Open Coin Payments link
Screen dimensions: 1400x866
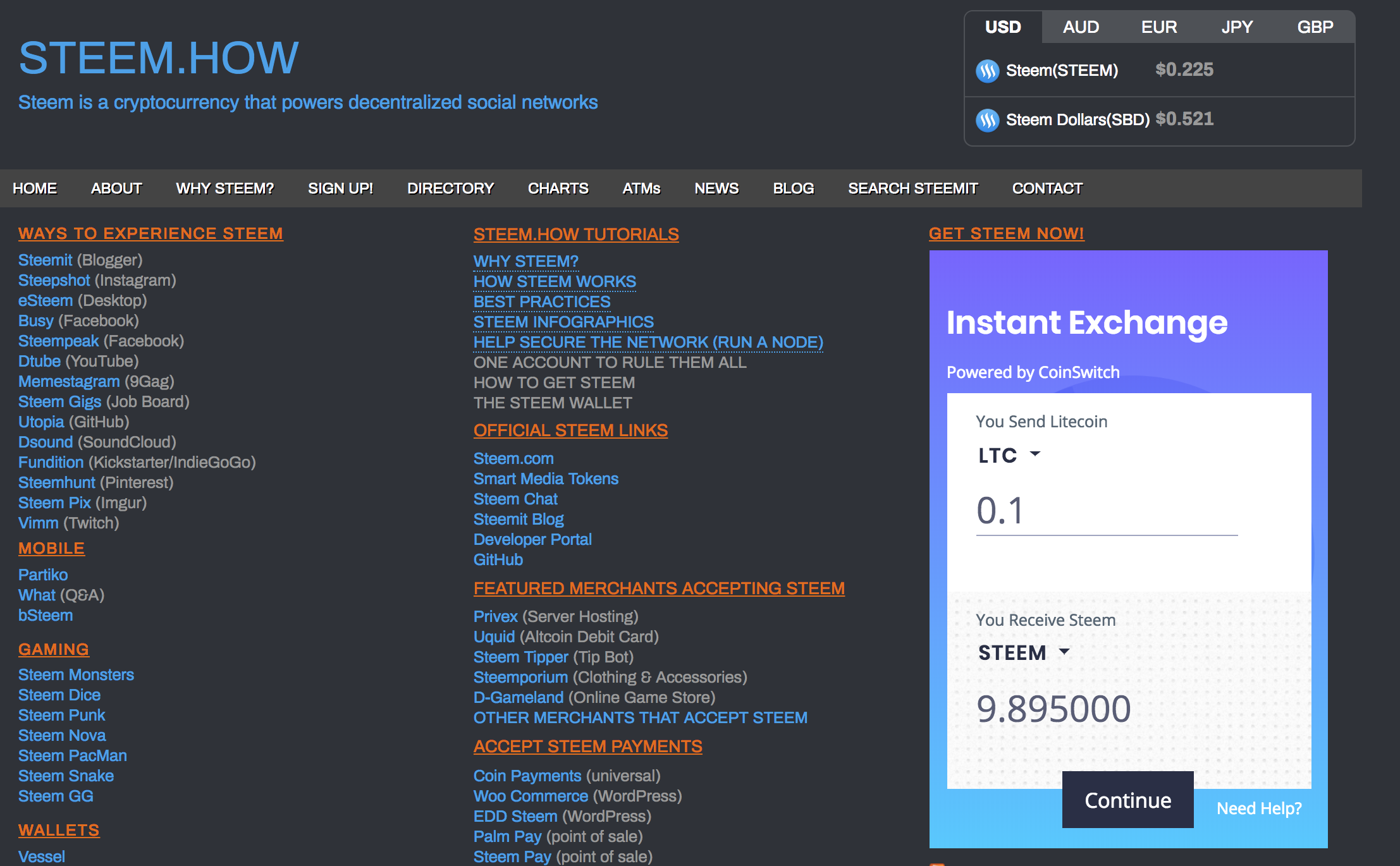528,776
